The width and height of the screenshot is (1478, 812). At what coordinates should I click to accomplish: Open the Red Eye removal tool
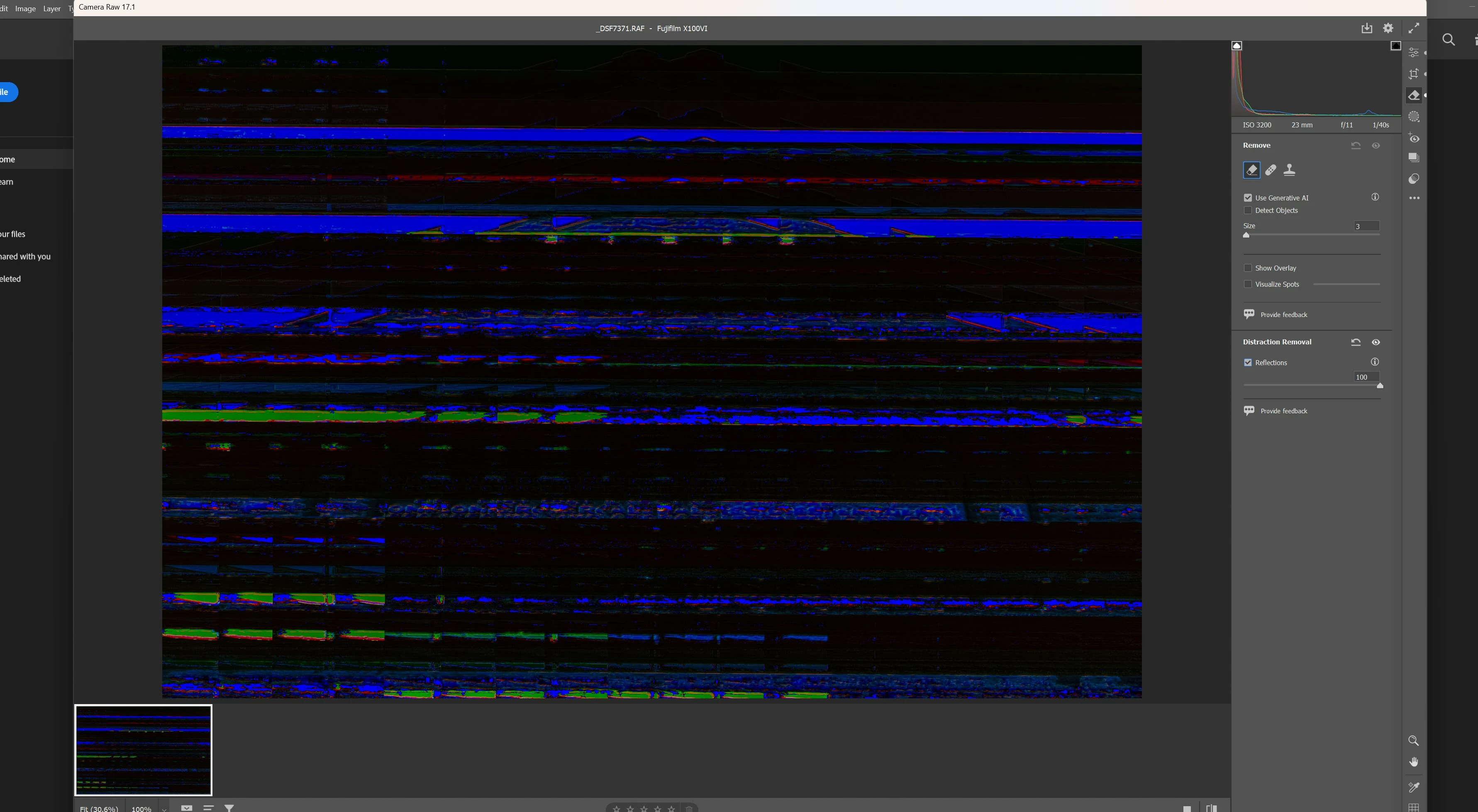[1414, 138]
